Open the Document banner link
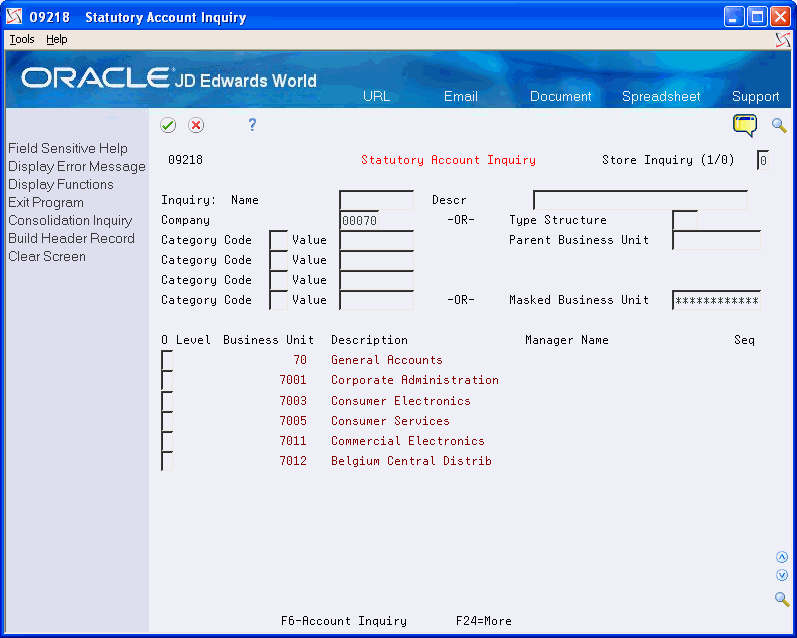Viewport: 797px width, 638px height. coord(560,96)
